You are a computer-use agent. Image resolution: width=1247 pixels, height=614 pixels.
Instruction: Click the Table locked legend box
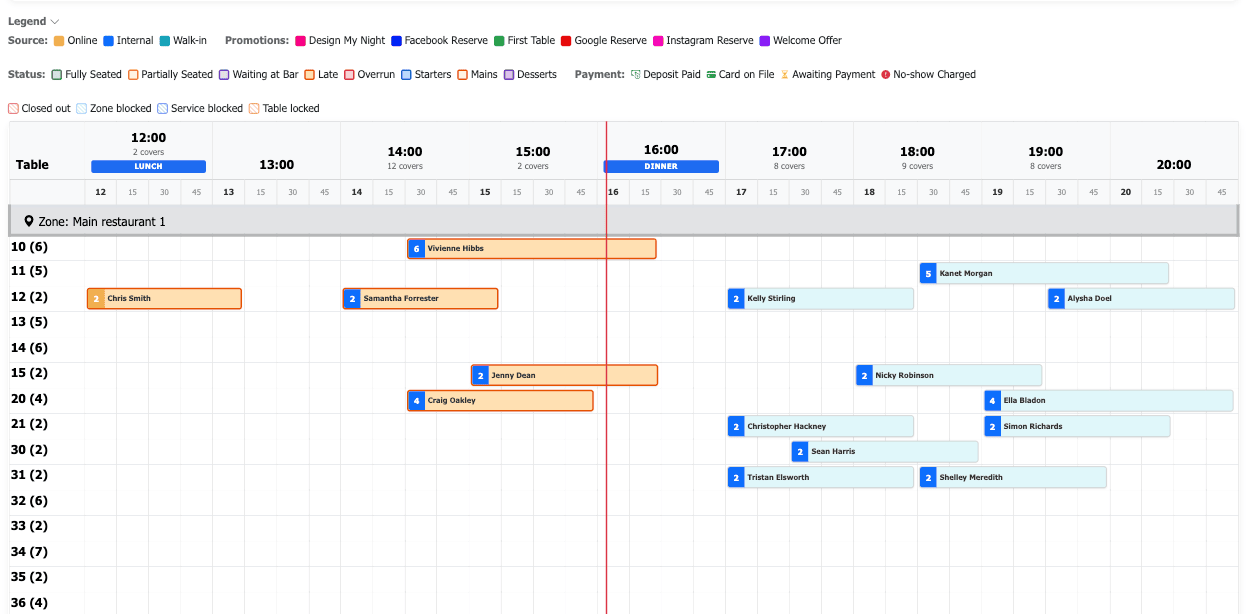(x=254, y=109)
